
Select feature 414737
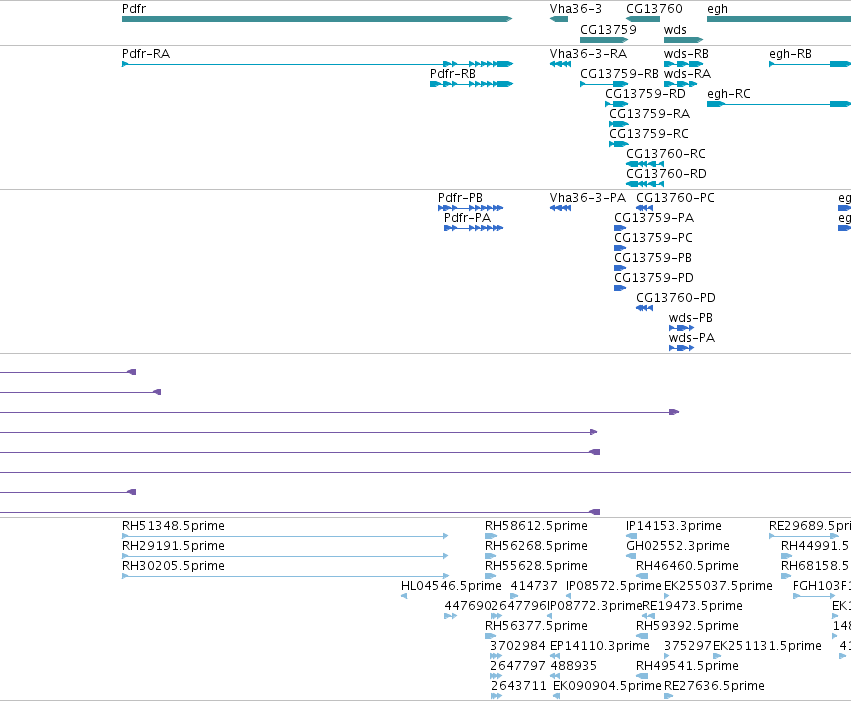[x=514, y=596]
